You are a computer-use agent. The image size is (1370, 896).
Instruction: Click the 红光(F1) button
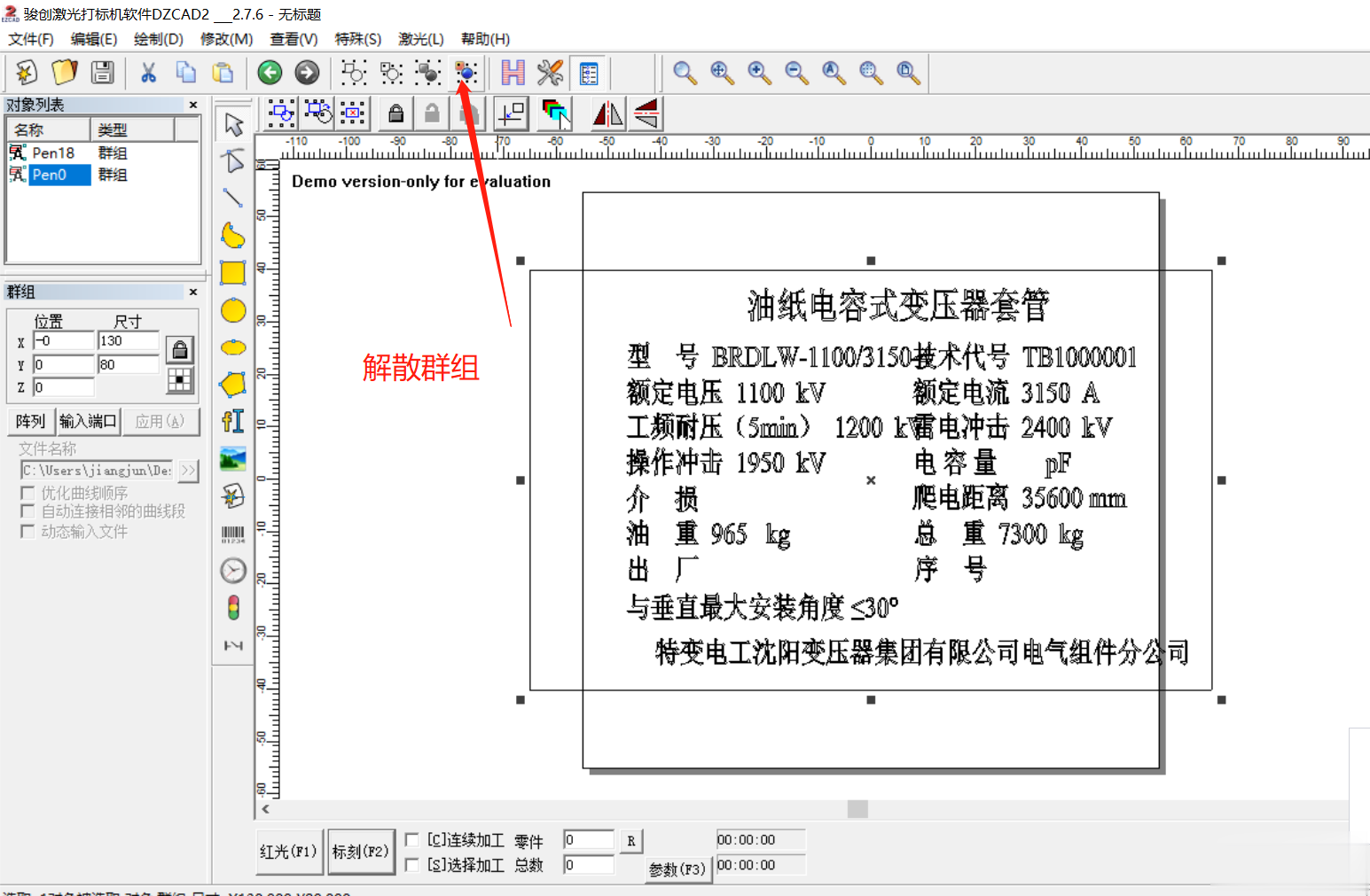tap(289, 852)
